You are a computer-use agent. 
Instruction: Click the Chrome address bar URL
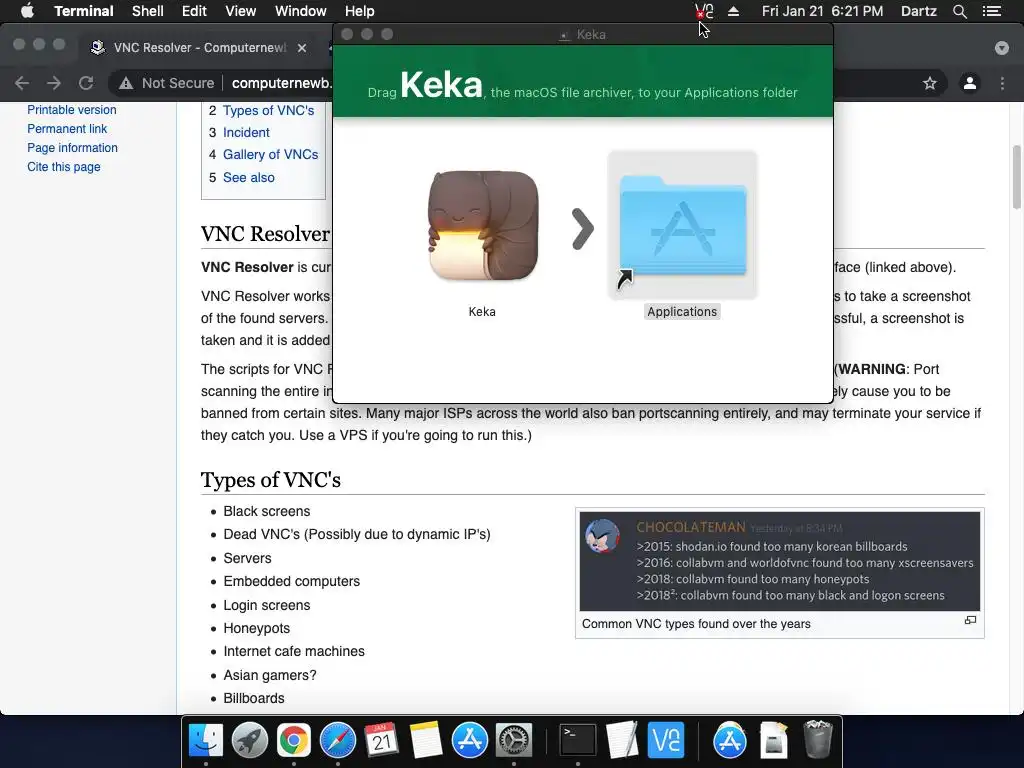pos(282,83)
